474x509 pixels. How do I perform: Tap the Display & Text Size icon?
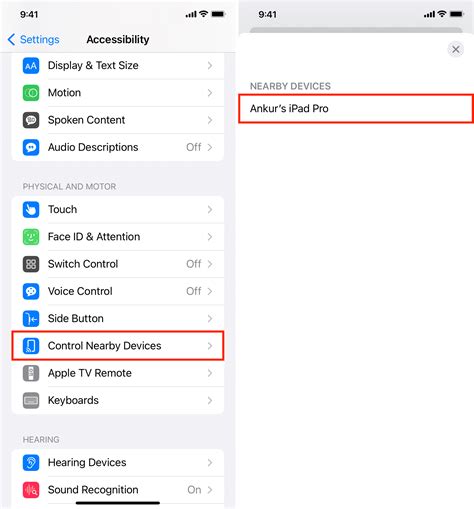tap(31, 66)
